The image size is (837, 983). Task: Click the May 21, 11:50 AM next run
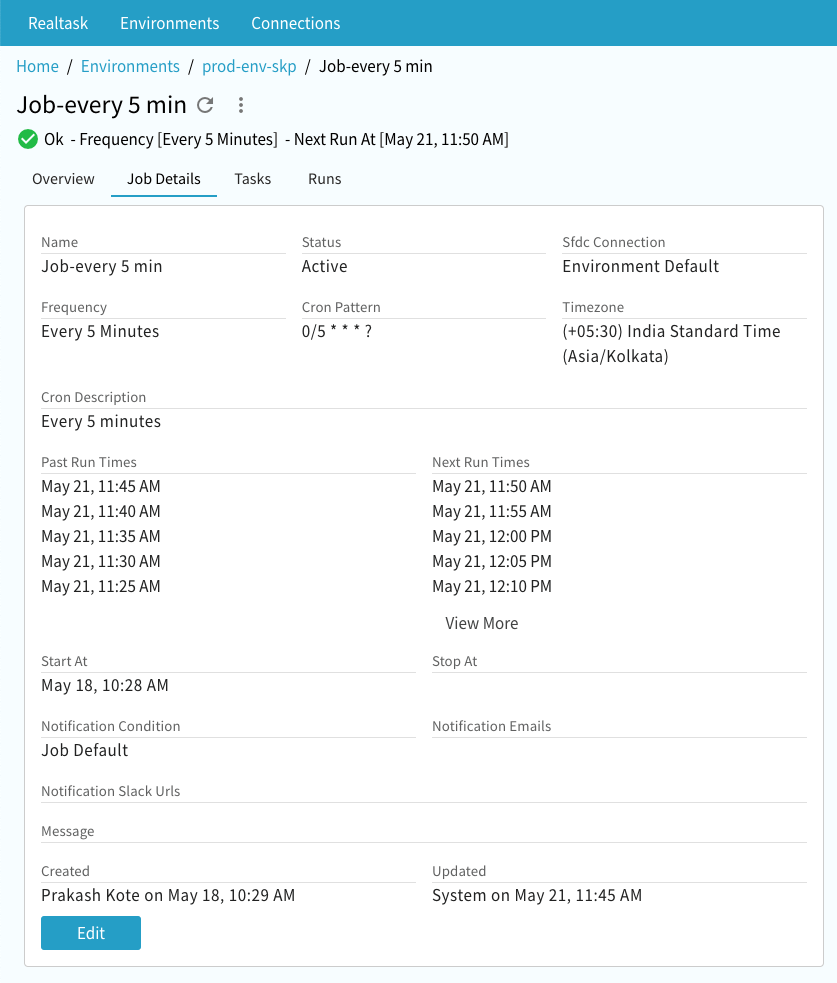click(491, 487)
